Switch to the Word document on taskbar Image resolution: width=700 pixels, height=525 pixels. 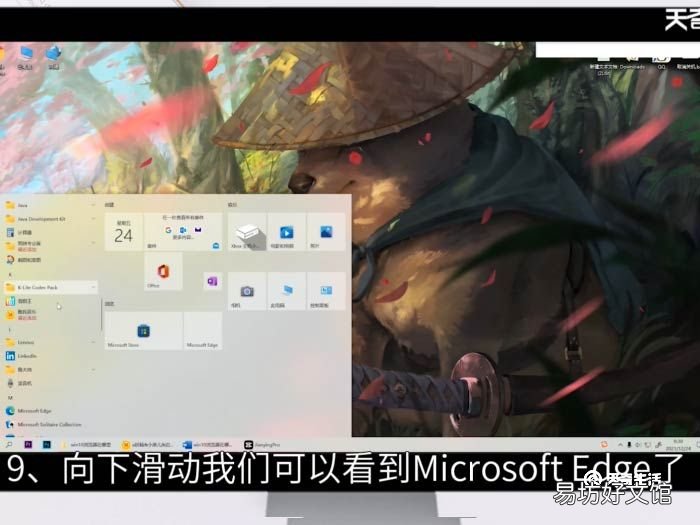208,445
